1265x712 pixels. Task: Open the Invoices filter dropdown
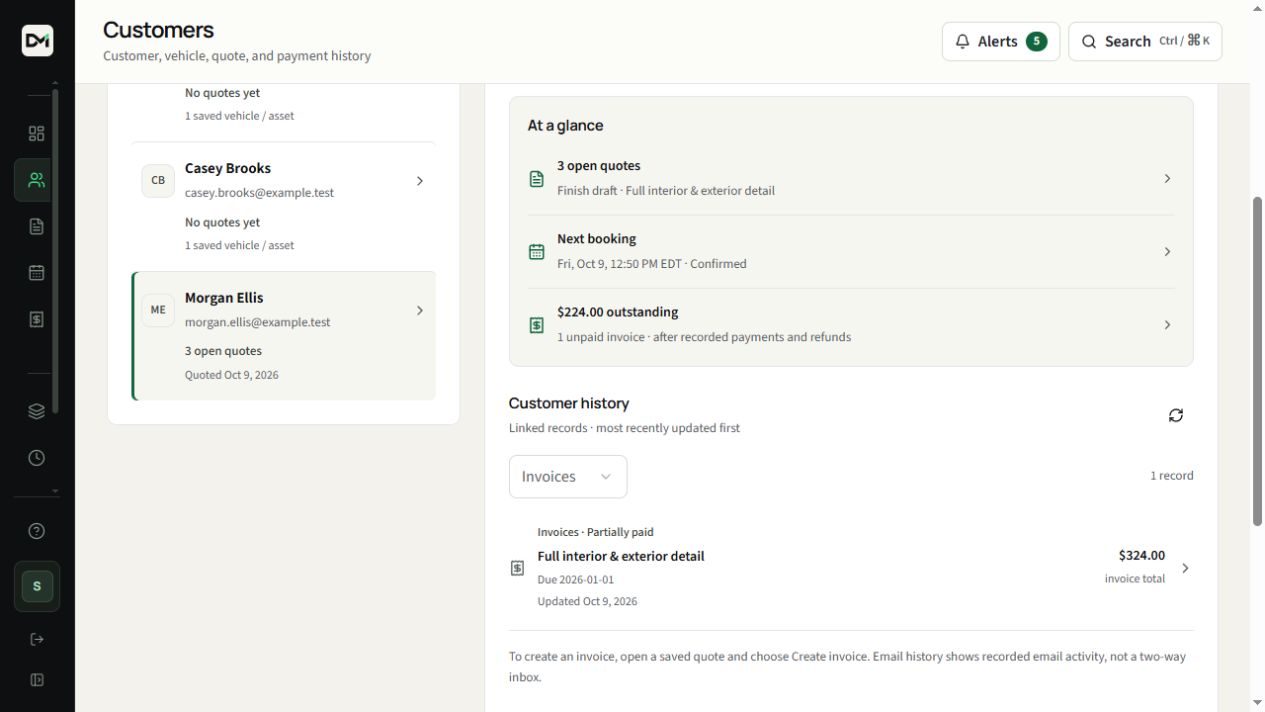pos(568,477)
